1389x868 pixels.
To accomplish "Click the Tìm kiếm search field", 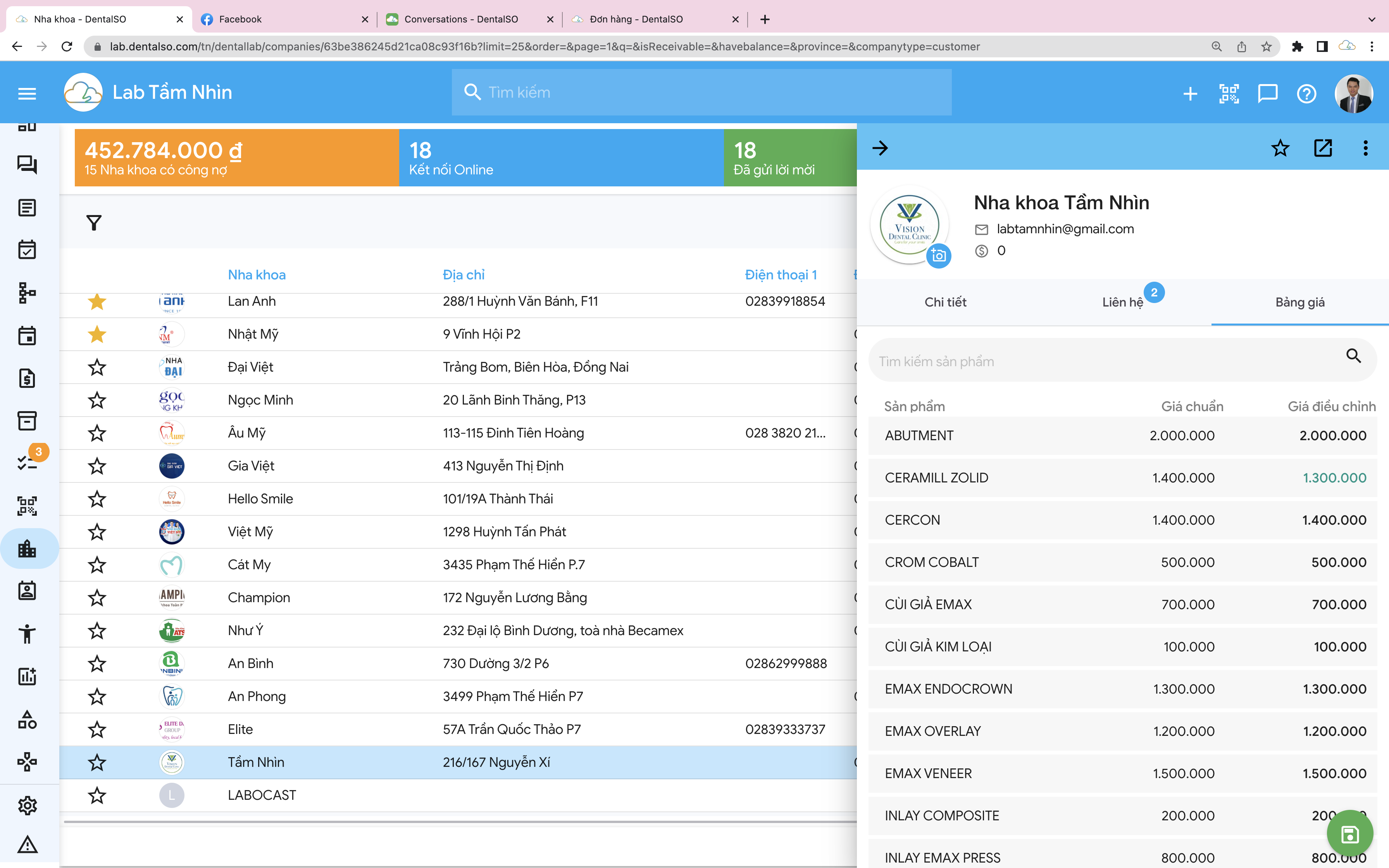I will pos(701,93).
